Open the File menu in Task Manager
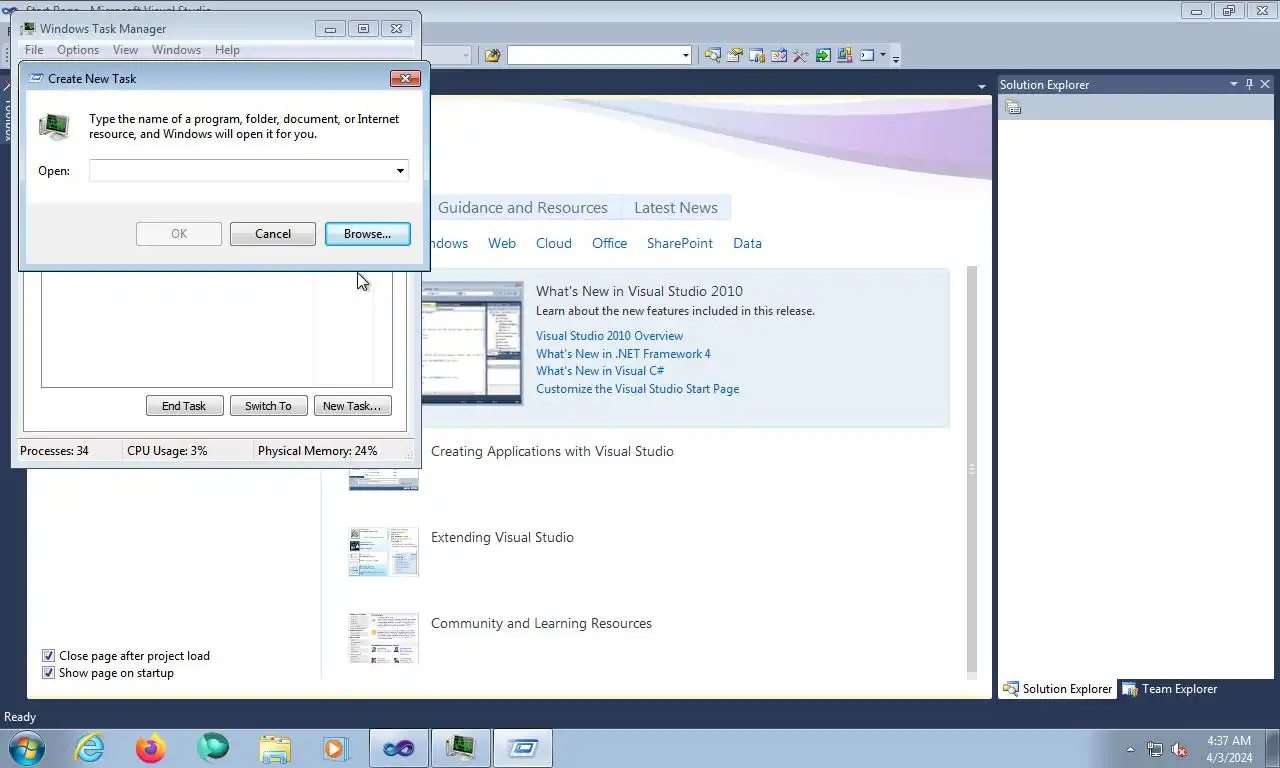Viewport: 1280px width, 768px height. (x=33, y=50)
